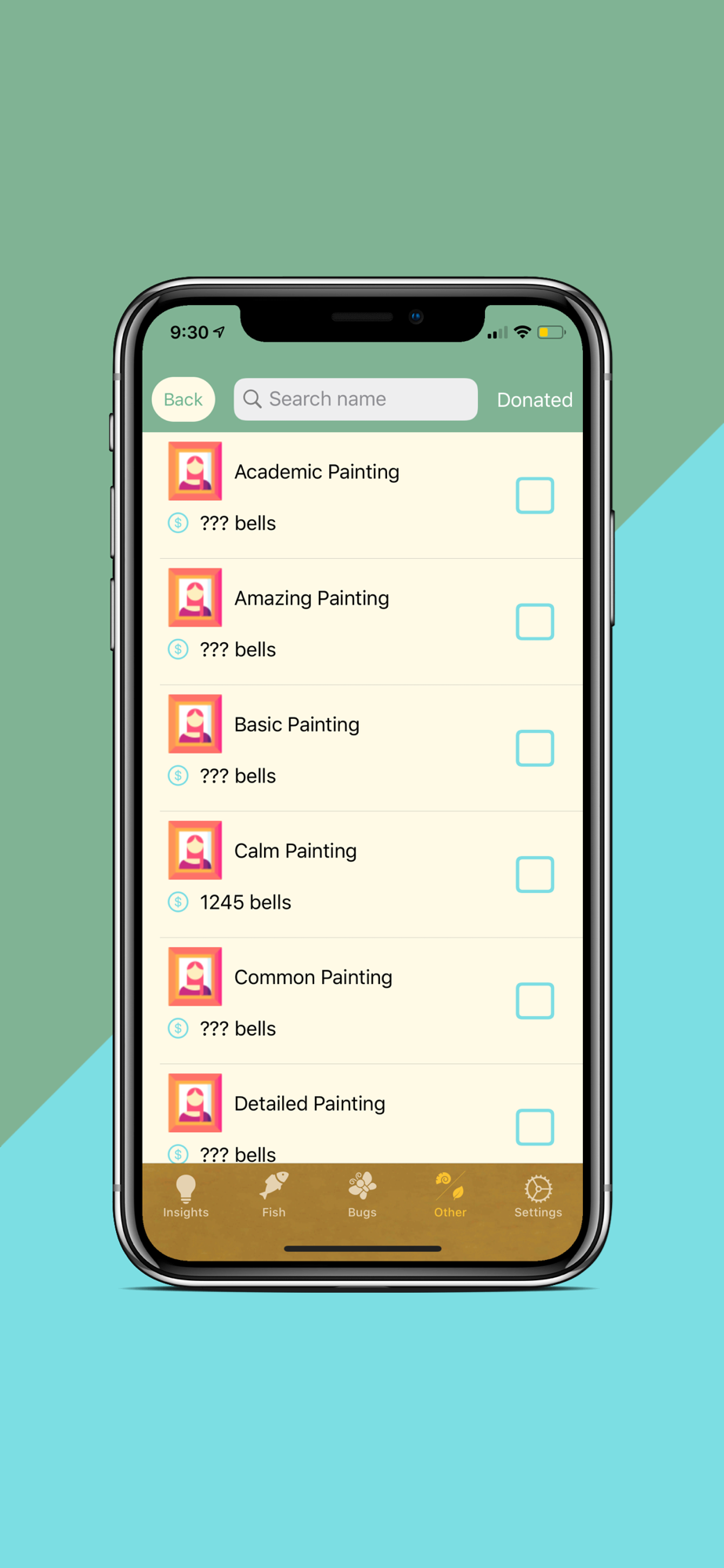Open the Common Painting entry
Image resolution: width=724 pixels, height=1568 pixels.
363,1001
